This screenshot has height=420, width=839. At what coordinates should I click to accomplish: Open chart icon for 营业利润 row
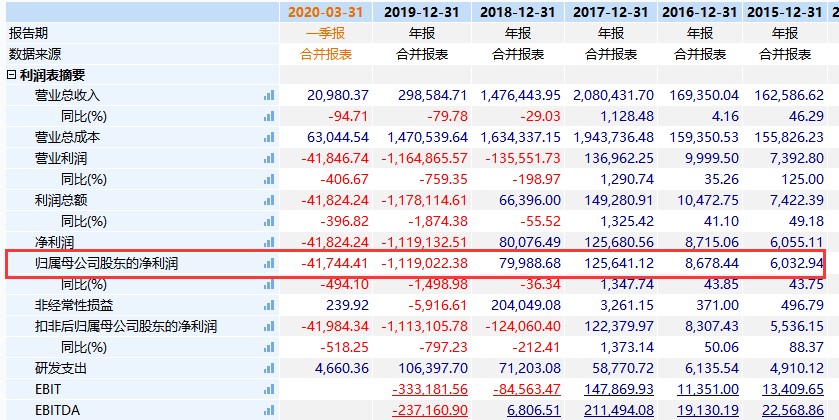coord(269,158)
